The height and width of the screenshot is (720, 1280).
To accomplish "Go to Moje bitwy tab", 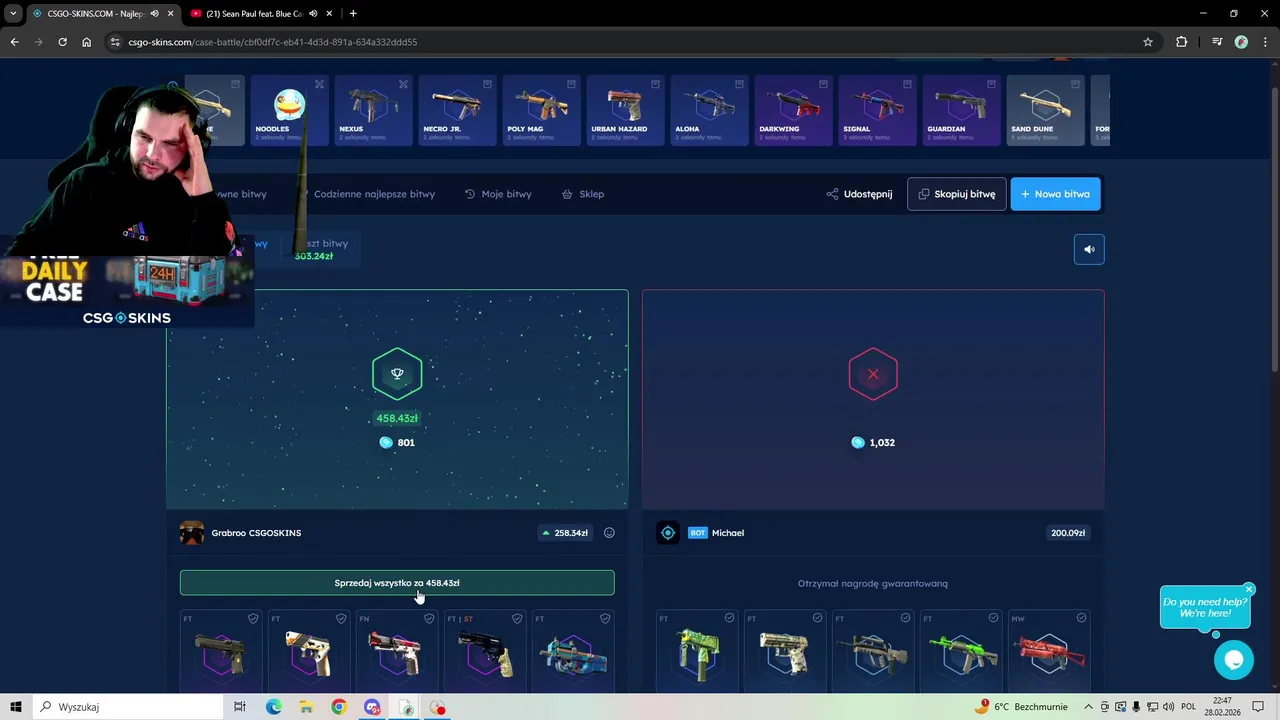I will coord(498,194).
